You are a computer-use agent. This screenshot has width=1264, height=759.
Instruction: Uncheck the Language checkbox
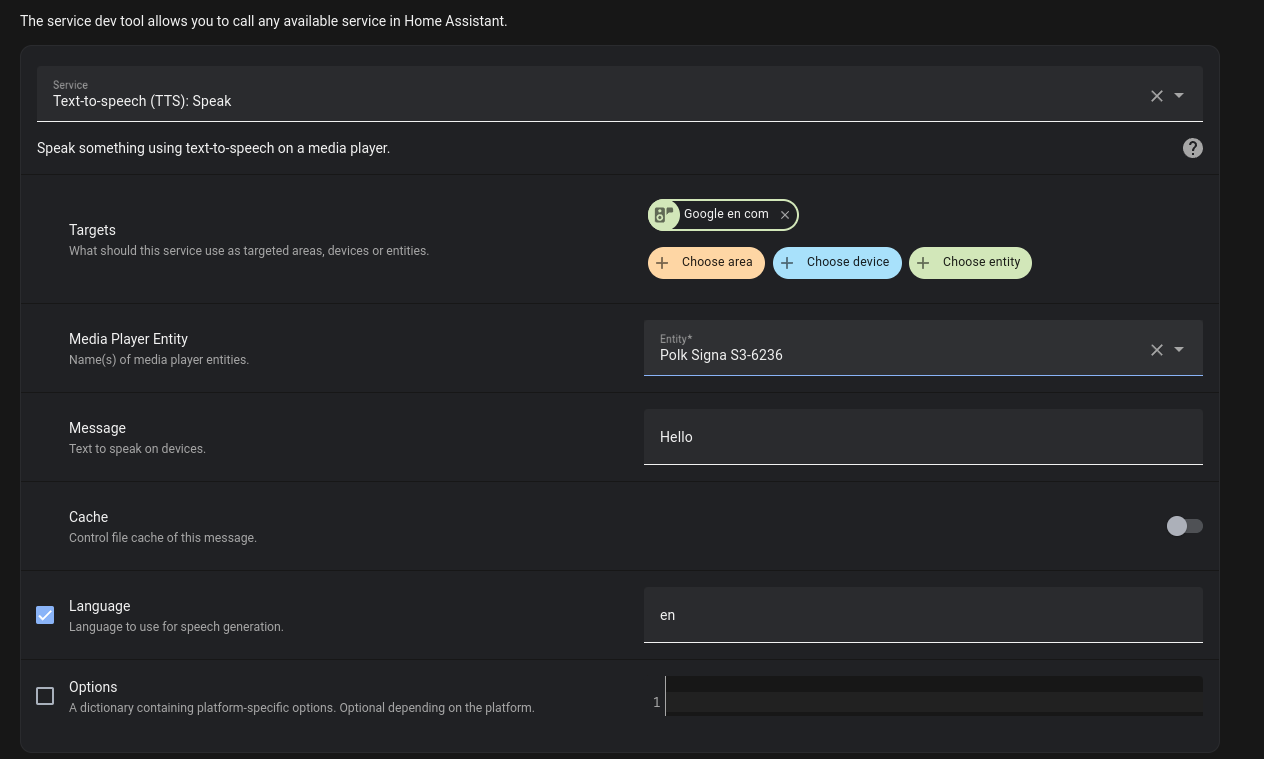pos(45,615)
